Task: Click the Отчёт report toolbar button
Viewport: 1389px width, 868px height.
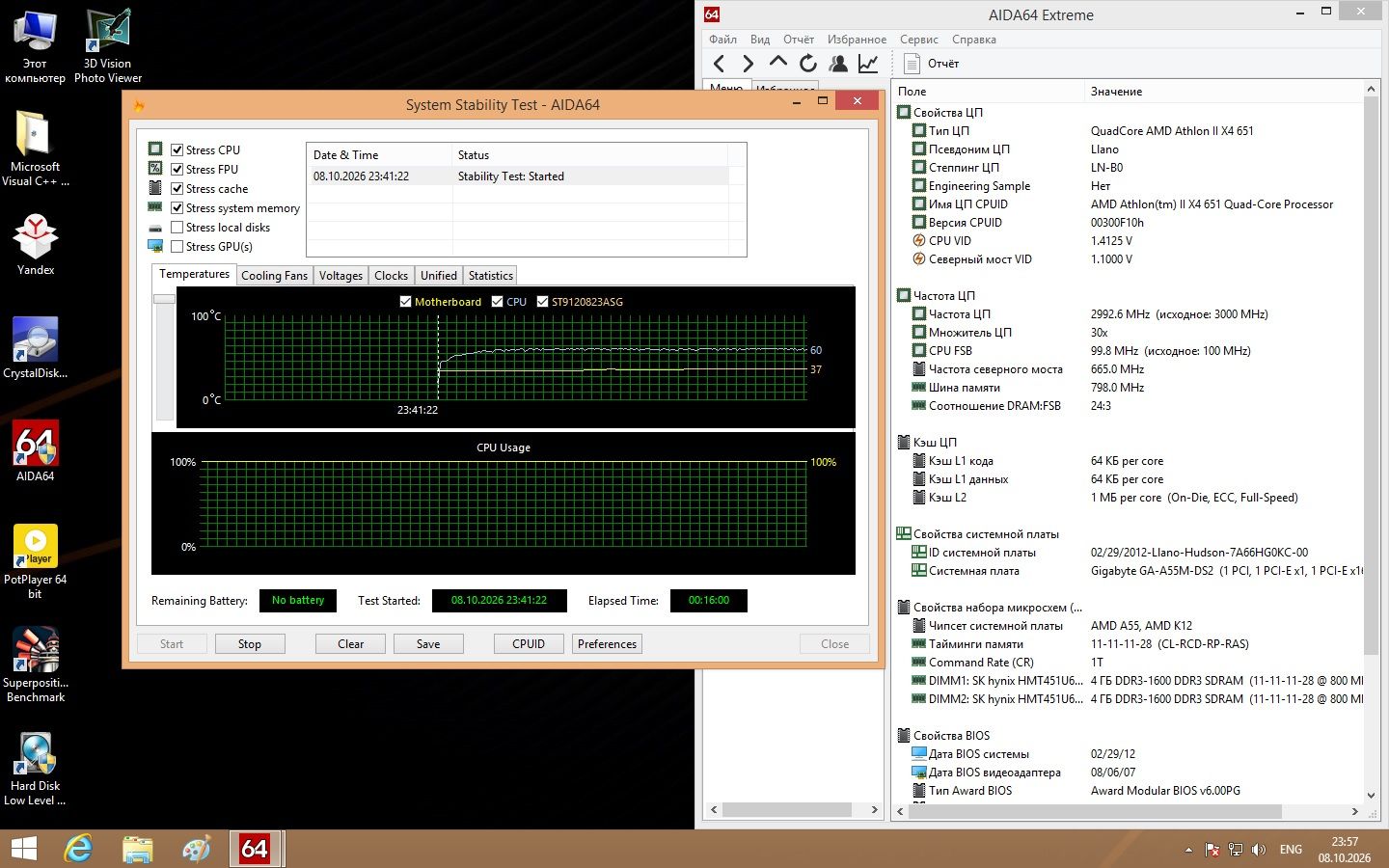Action: 932,64
